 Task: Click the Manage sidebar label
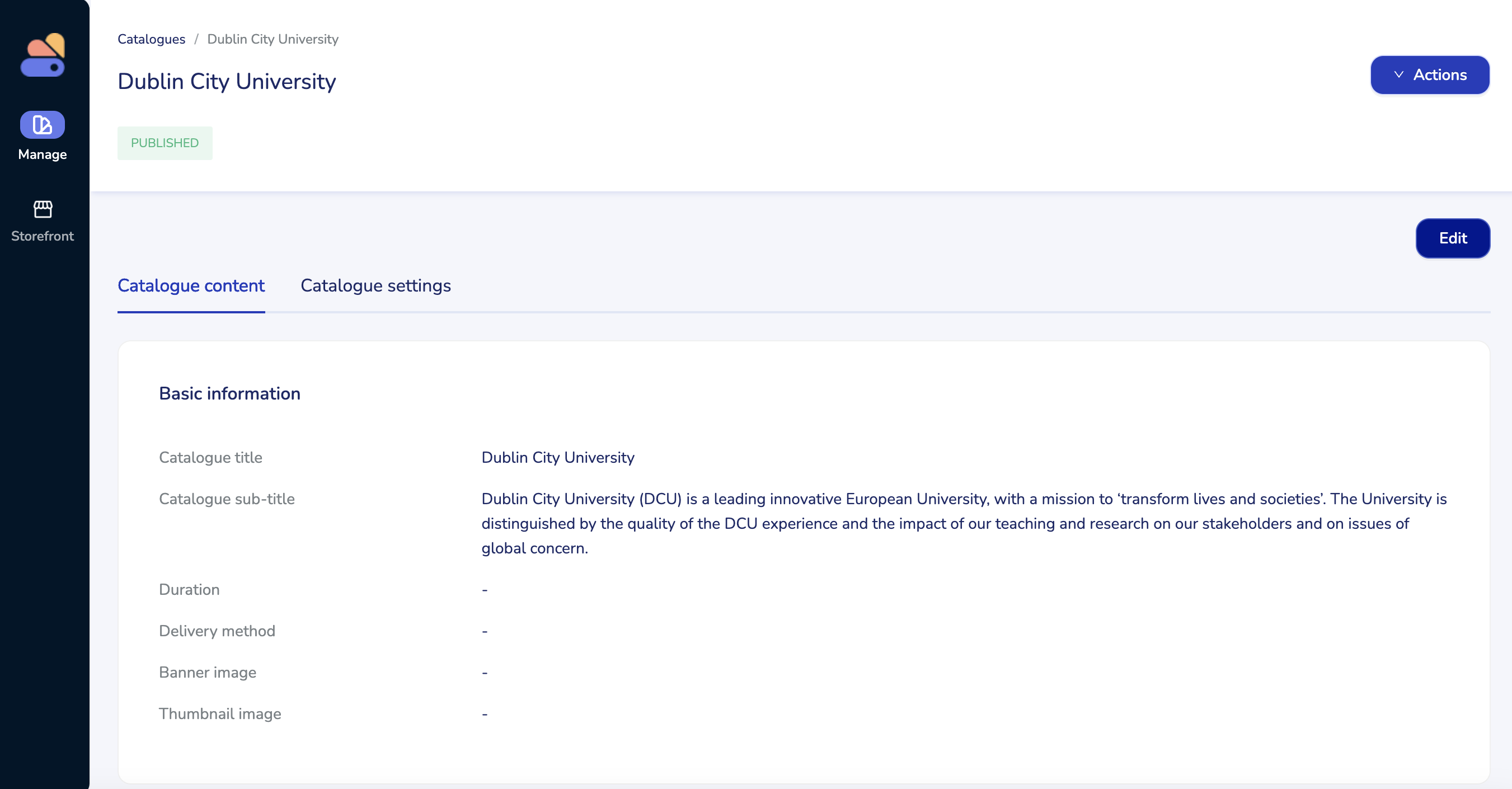[43, 154]
